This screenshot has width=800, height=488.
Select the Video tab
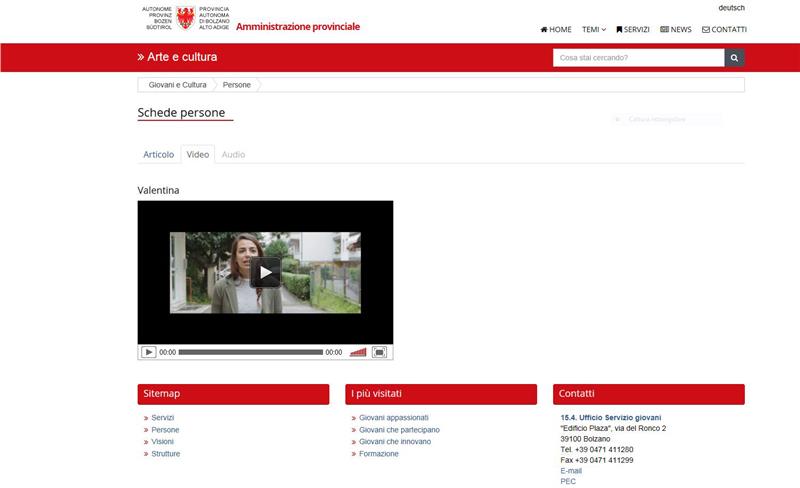point(198,155)
